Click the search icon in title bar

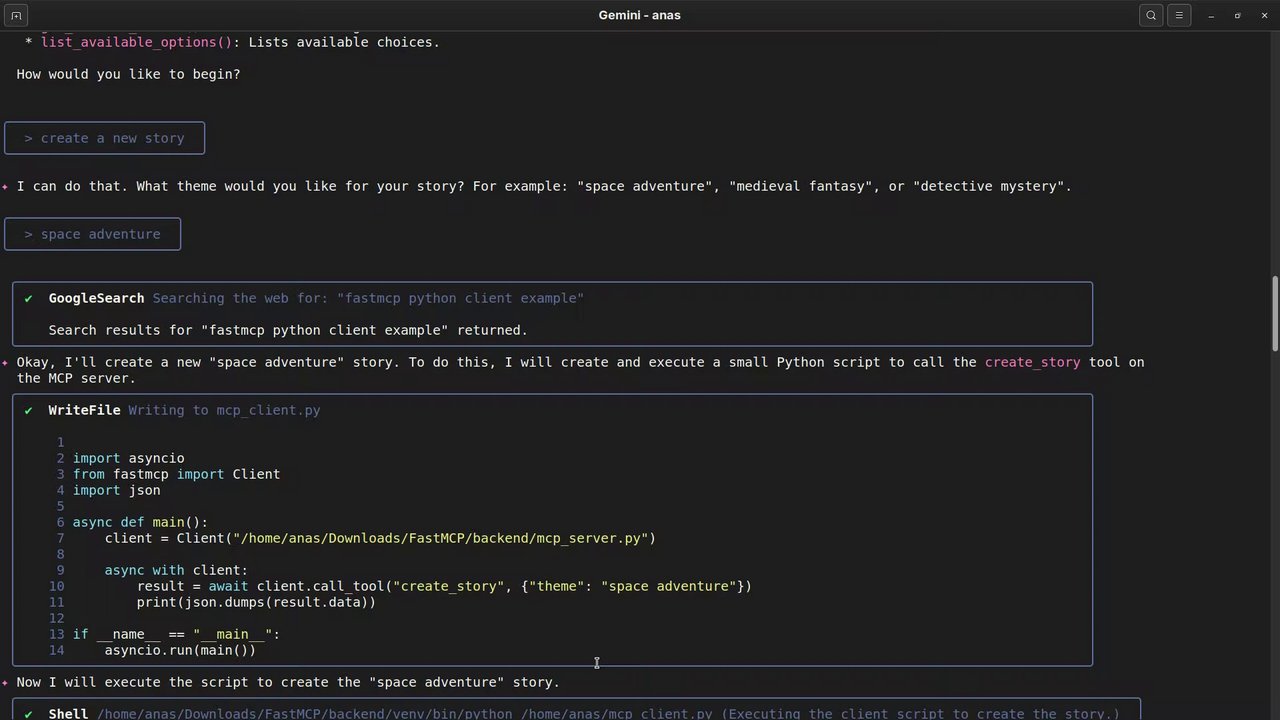click(x=1151, y=15)
